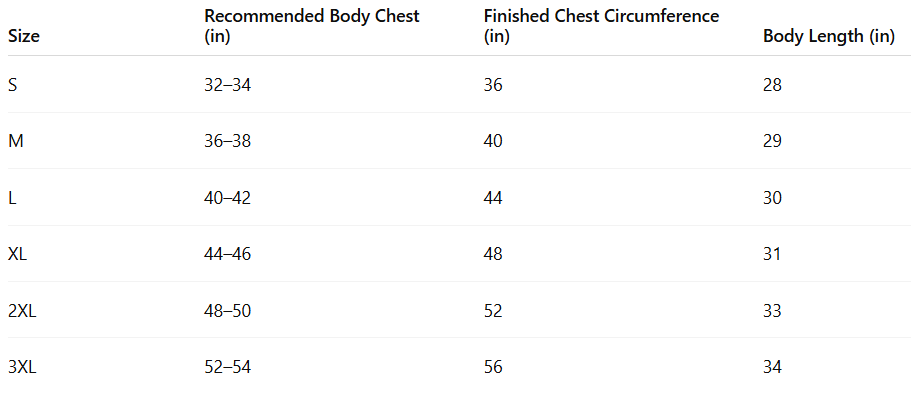Click the Body Length (in) header

click(828, 37)
